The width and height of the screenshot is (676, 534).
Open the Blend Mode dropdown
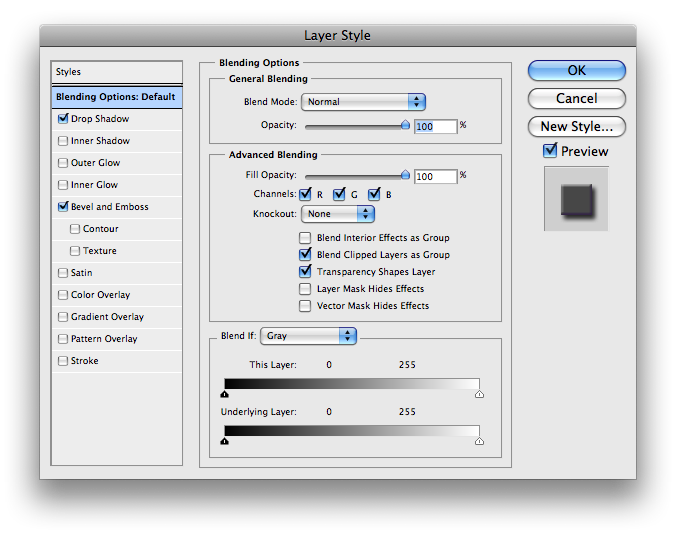tap(363, 102)
